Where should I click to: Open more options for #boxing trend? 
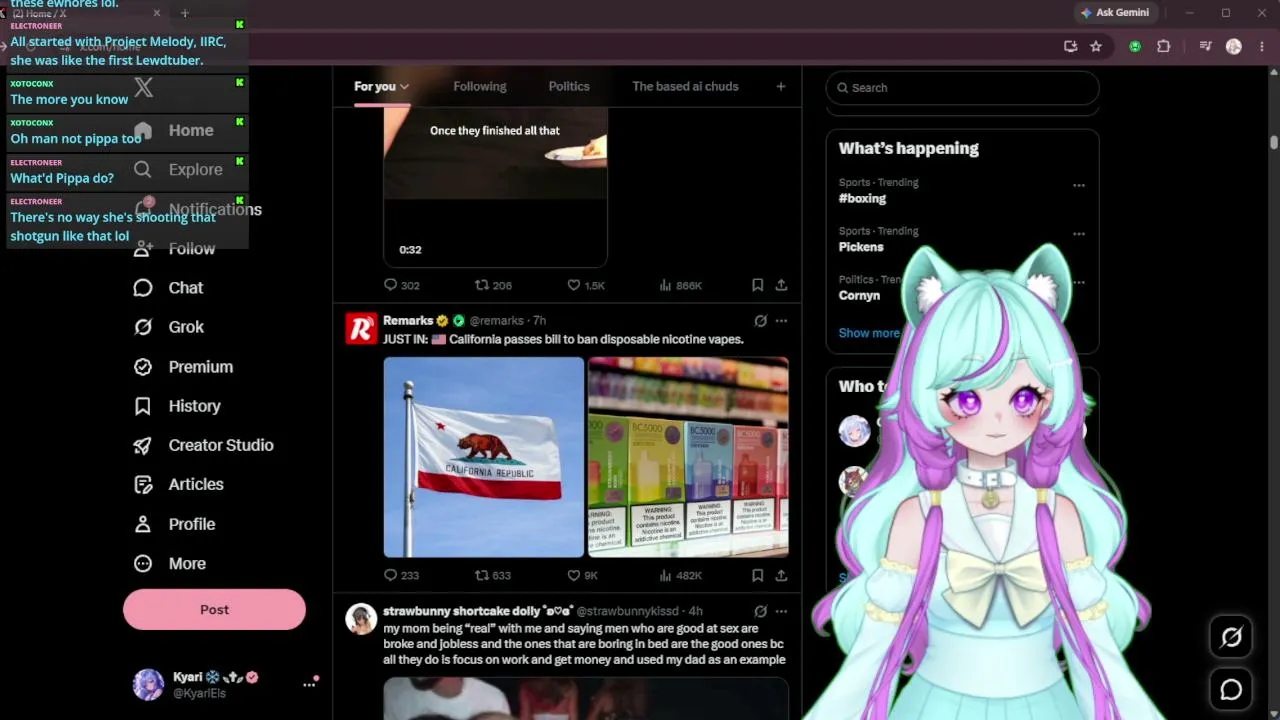pyautogui.click(x=1079, y=185)
